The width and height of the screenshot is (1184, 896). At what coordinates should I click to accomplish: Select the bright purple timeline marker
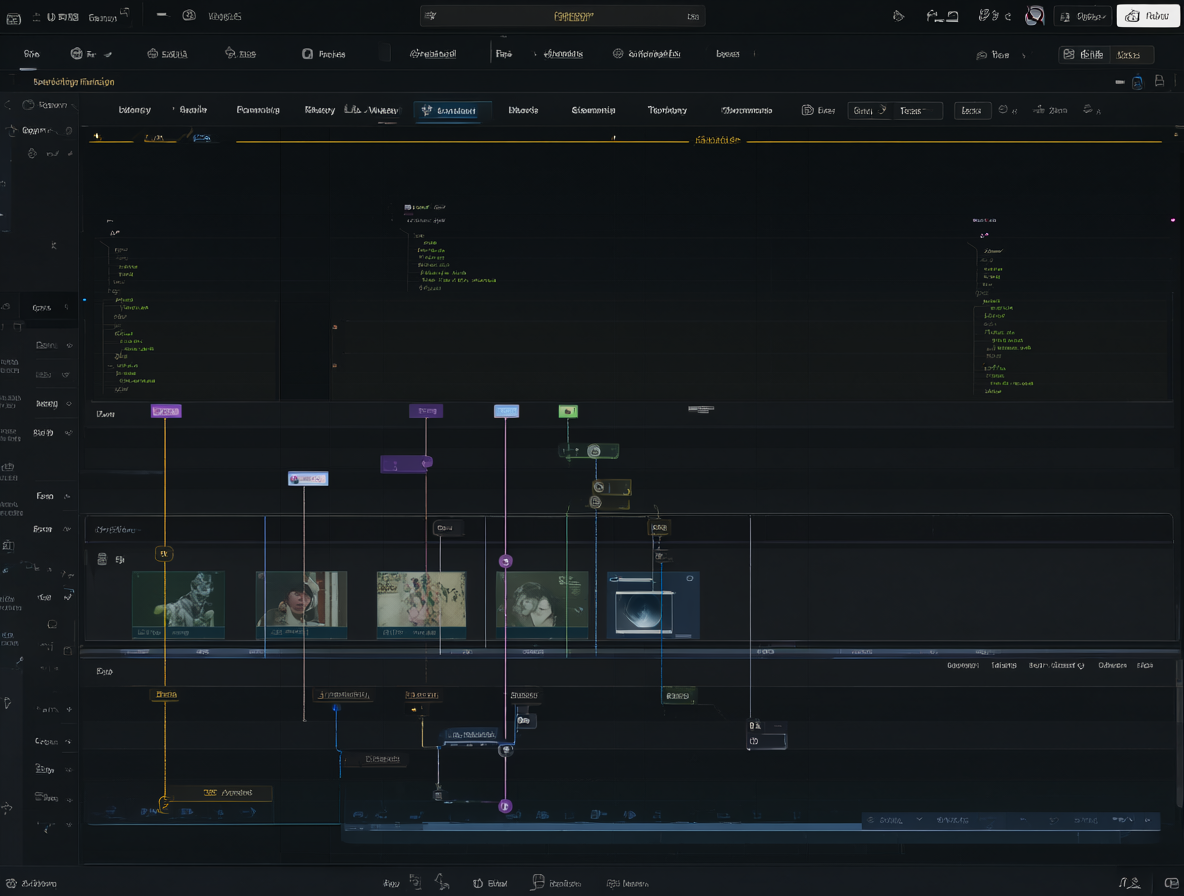click(166, 411)
